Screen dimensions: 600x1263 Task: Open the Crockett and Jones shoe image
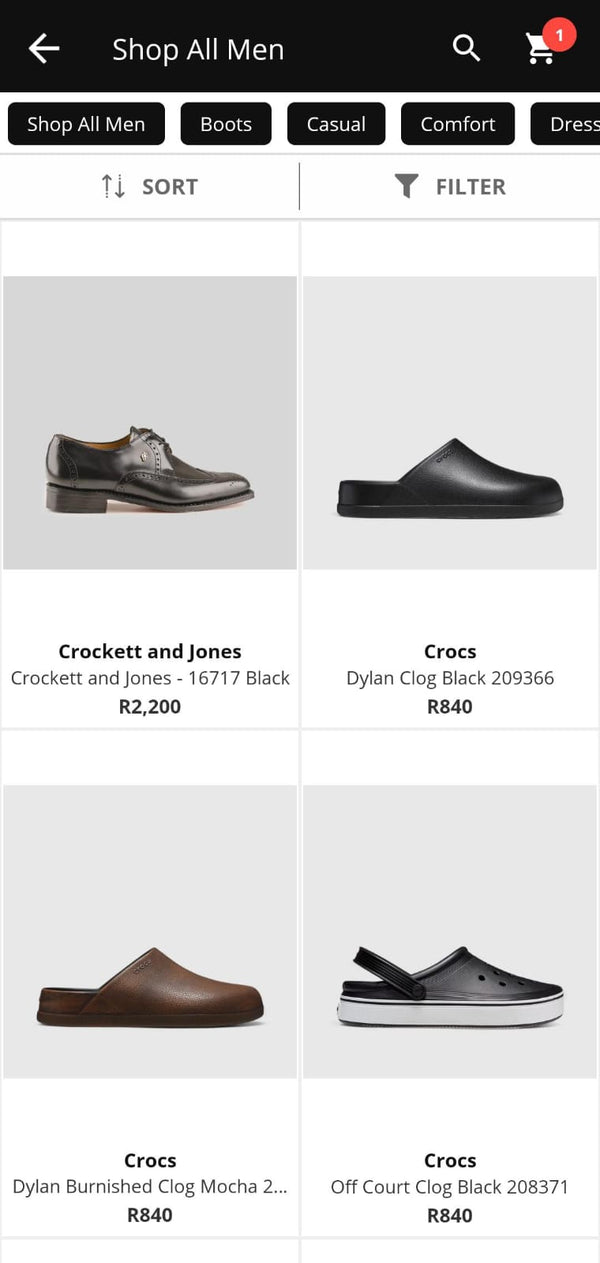(x=150, y=423)
